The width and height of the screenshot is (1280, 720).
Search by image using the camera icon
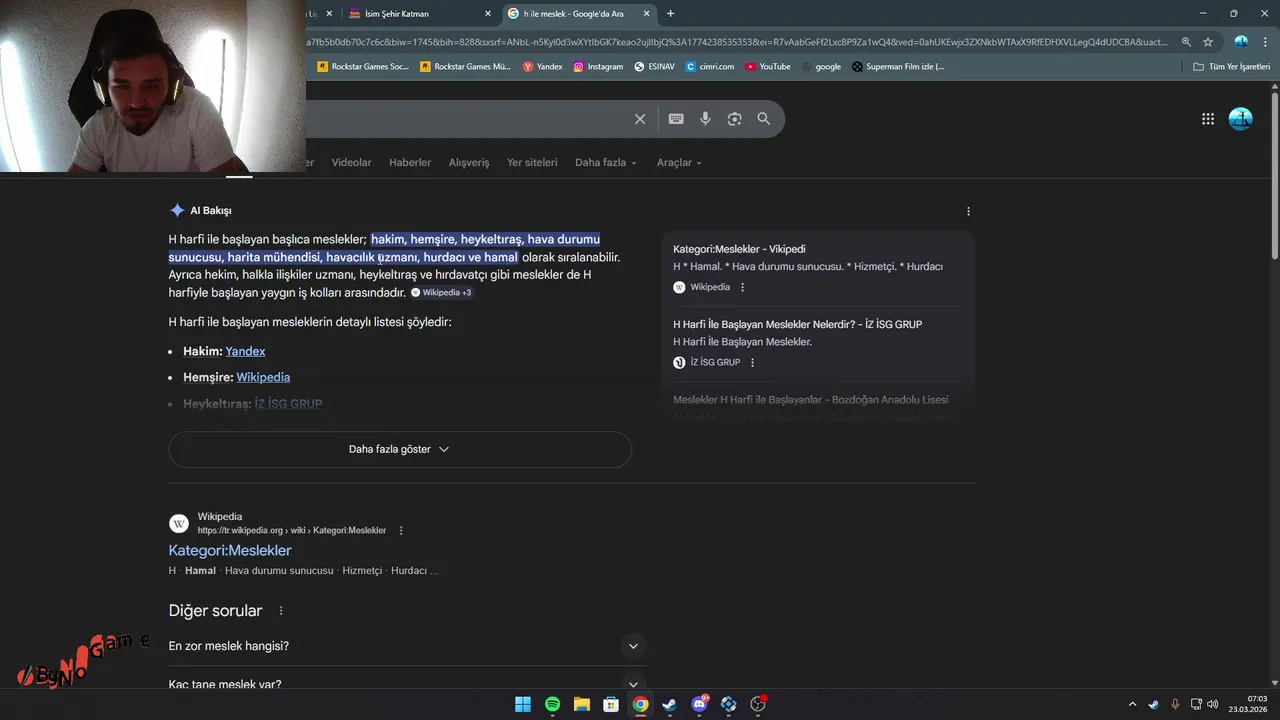(x=735, y=119)
